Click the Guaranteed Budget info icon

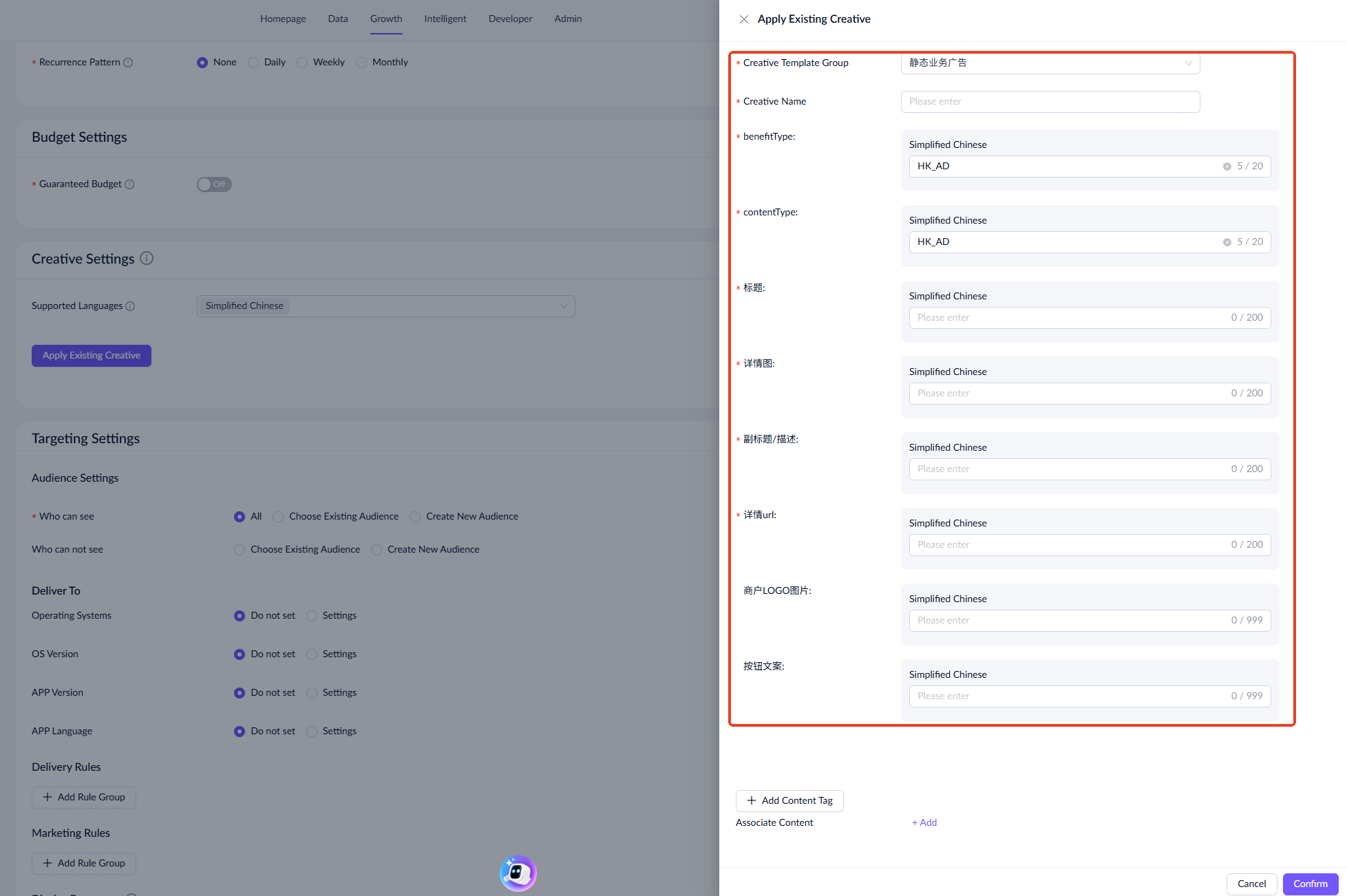(129, 184)
